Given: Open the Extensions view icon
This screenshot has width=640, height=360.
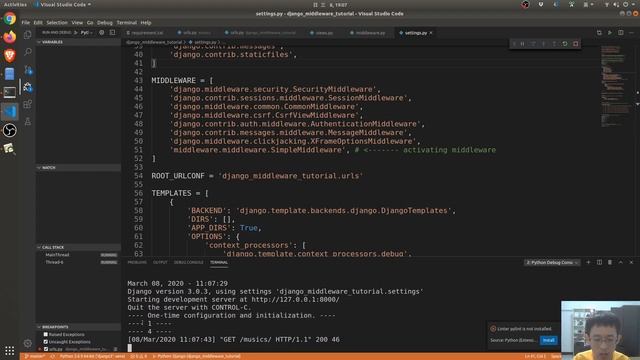Looking at the screenshot, I should pos(28,104).
